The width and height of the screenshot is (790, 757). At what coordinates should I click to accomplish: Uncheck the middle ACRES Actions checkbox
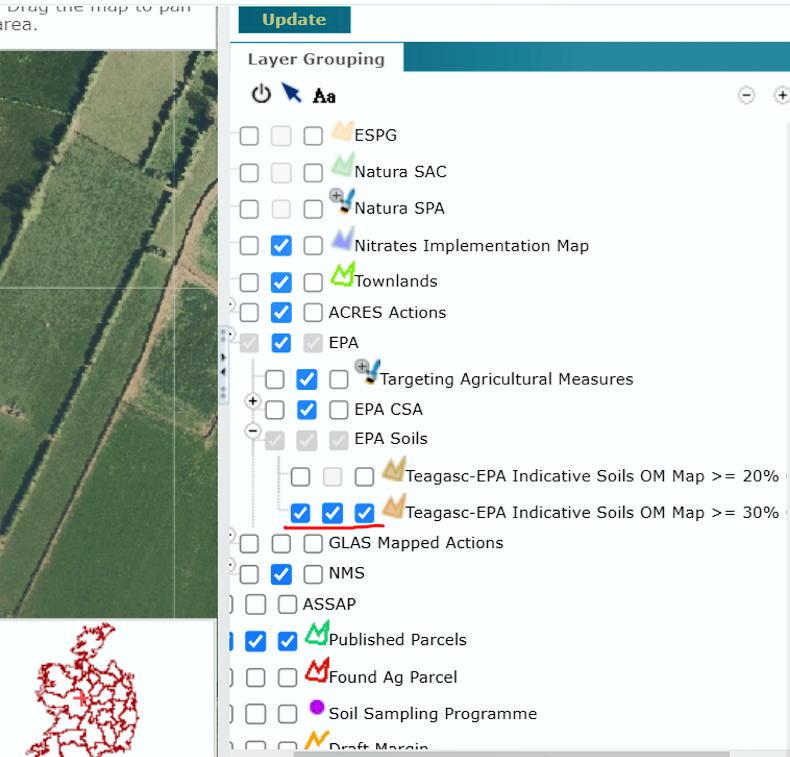(281, 312)
